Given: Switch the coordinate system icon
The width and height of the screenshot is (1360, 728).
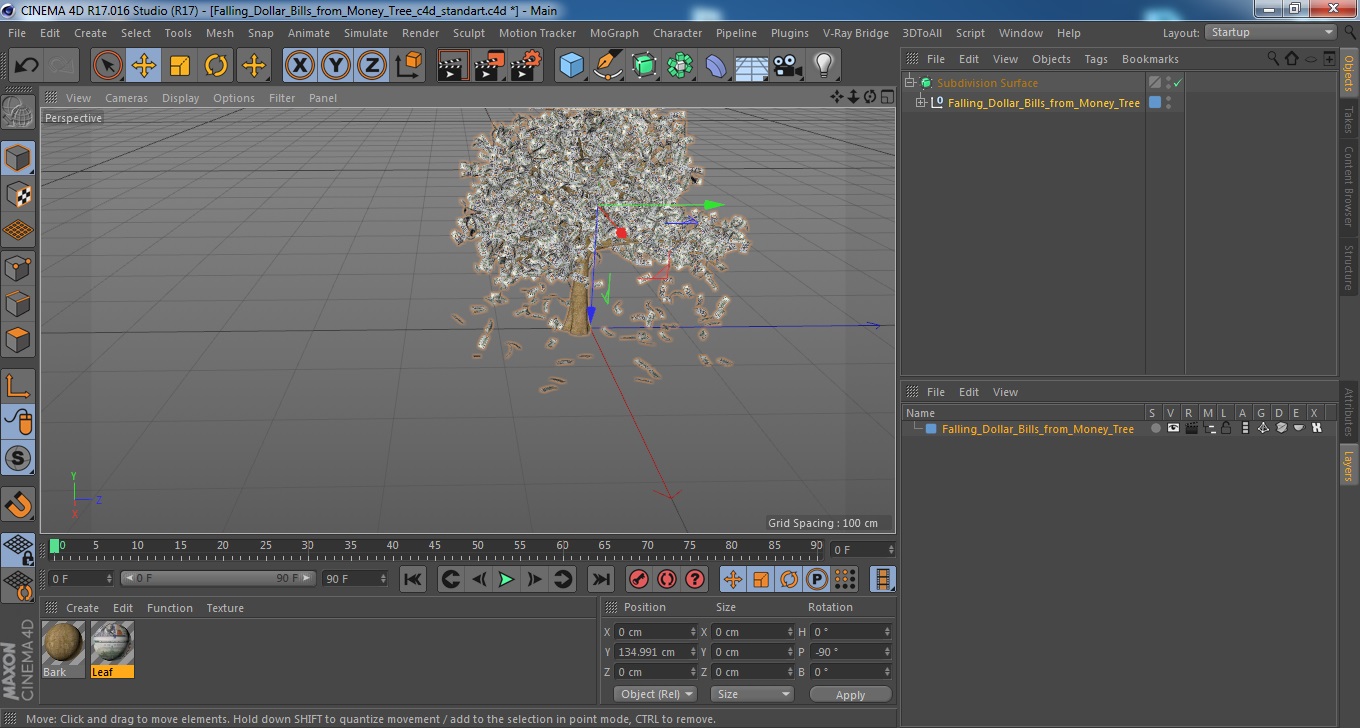Looking at the screenshot, I should pyautogui.click(x=409, y=66).
